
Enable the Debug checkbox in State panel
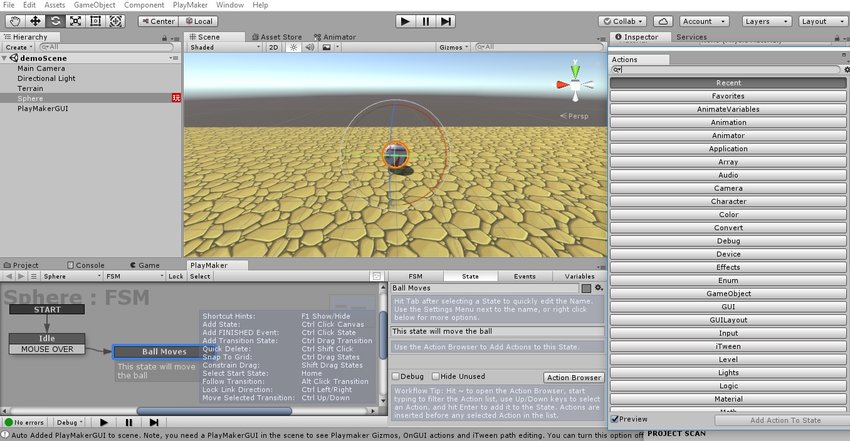(396, 376)
